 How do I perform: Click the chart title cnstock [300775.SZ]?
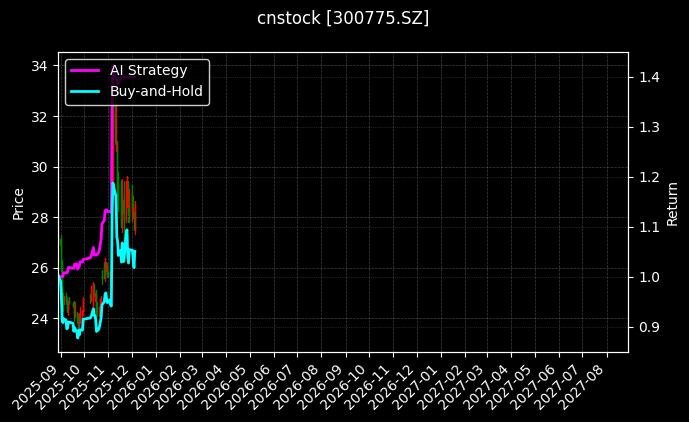343,18
